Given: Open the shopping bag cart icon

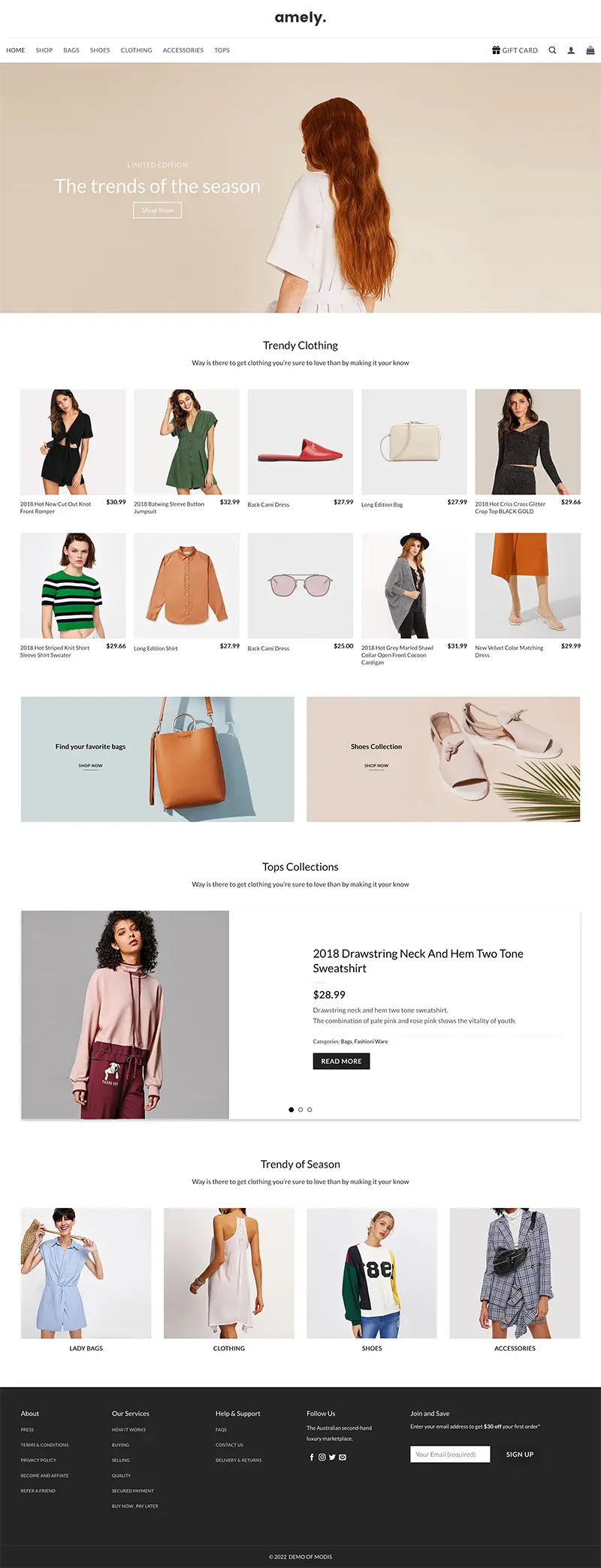Looking at the screenshot, I should tap(590, 50).
